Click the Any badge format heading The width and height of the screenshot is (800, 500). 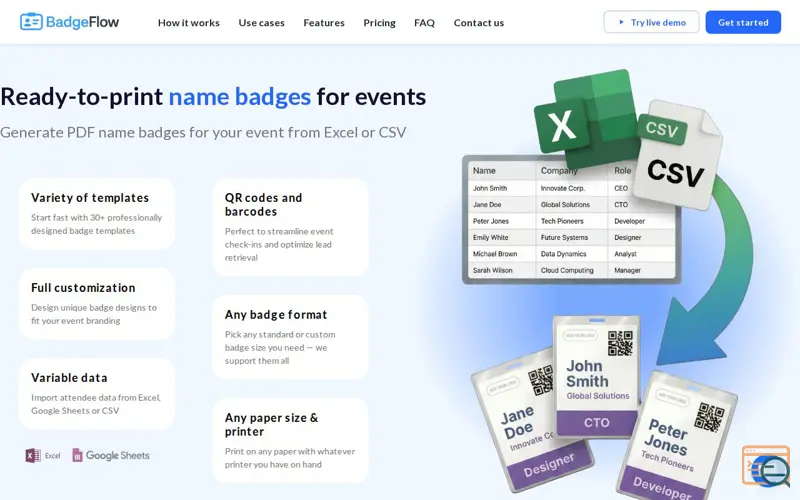(x=276, y=314)
